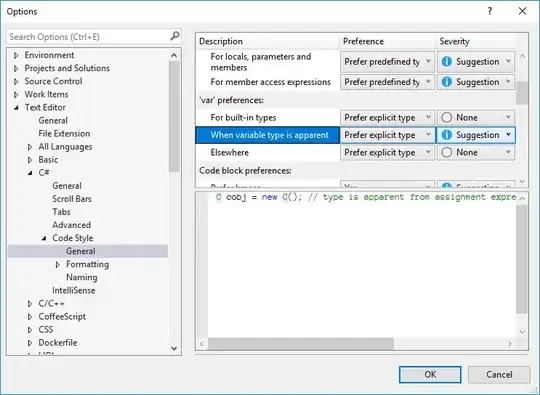Click the None circle icon in Elsewhere row
Viewport: 540px width, 395px height.
(446, 152)
